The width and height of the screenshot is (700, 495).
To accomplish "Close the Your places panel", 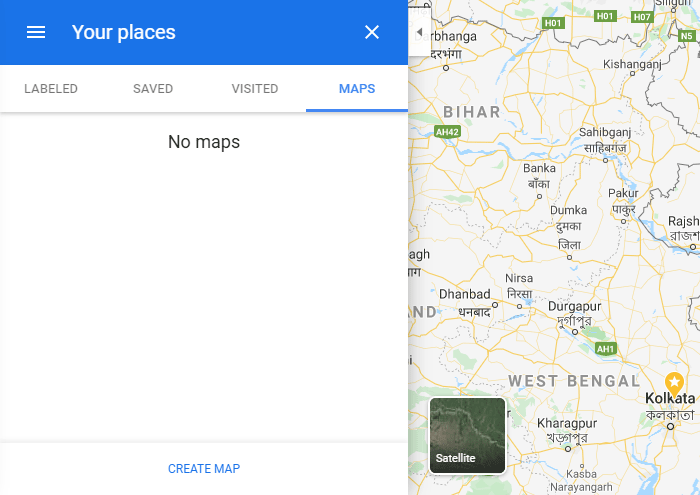I will [372, 32].
